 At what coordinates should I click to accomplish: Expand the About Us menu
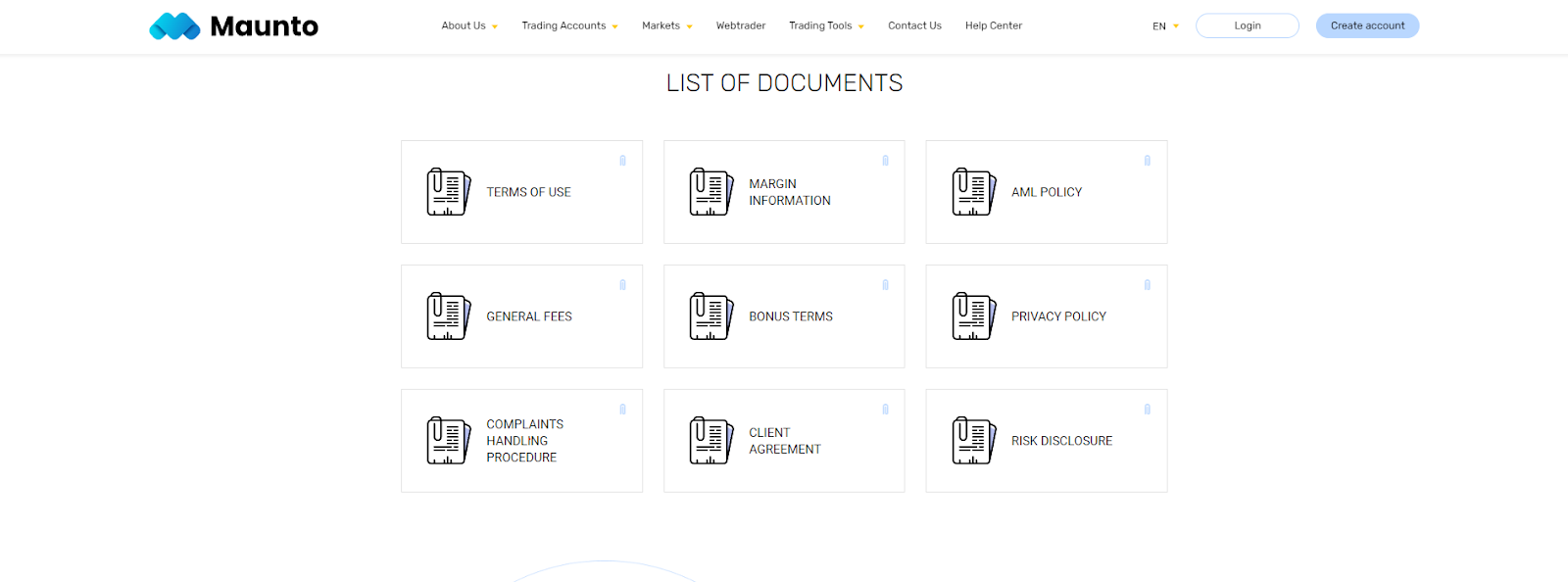point(469,26)
